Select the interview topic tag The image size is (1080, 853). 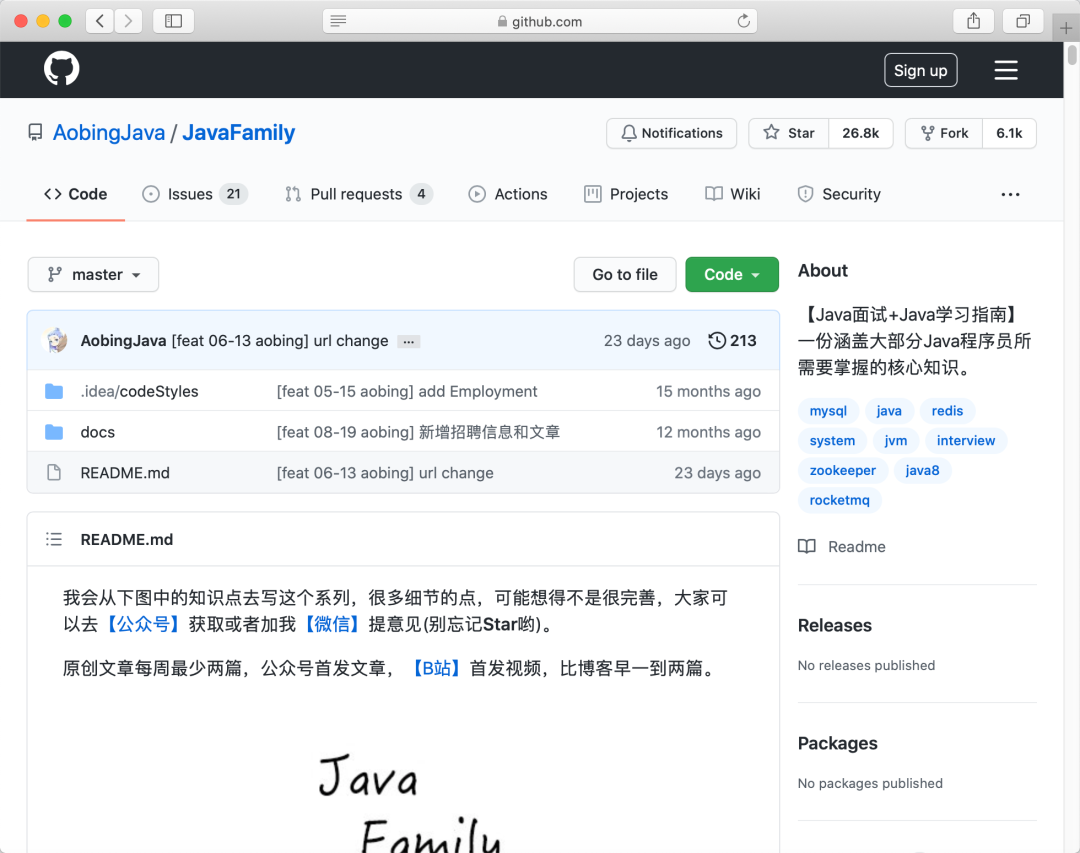click(966, 440)
